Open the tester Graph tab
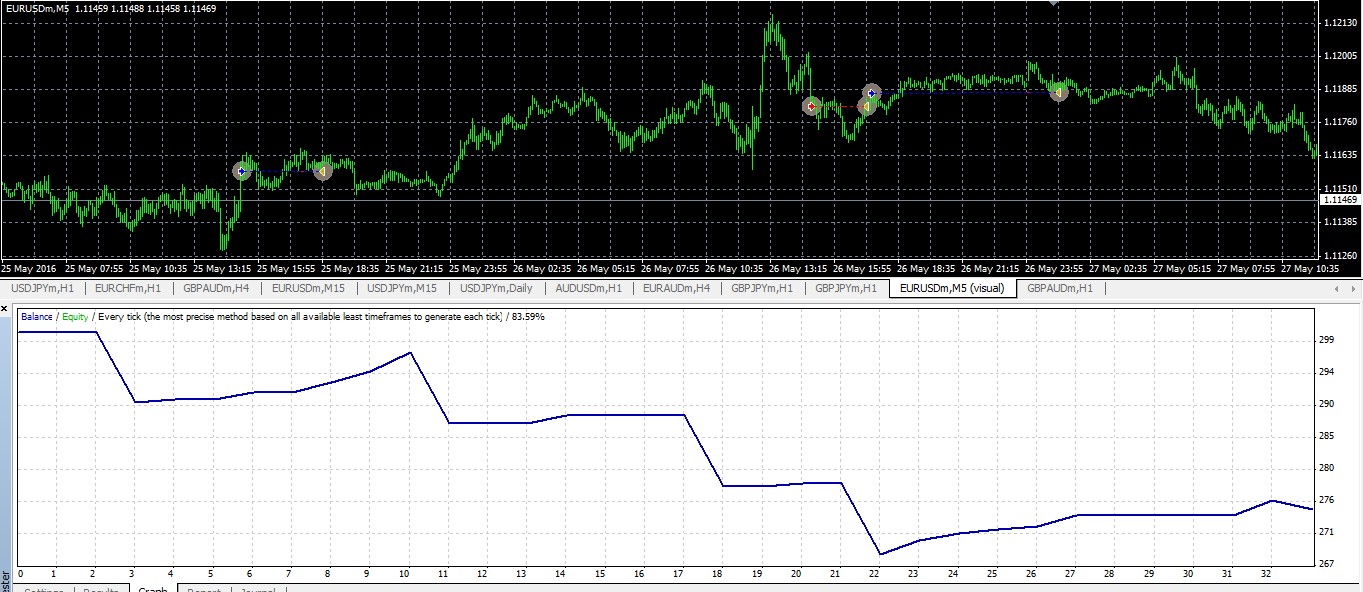The width and height of the screenshot is (1363, 592). click(153, 590)
